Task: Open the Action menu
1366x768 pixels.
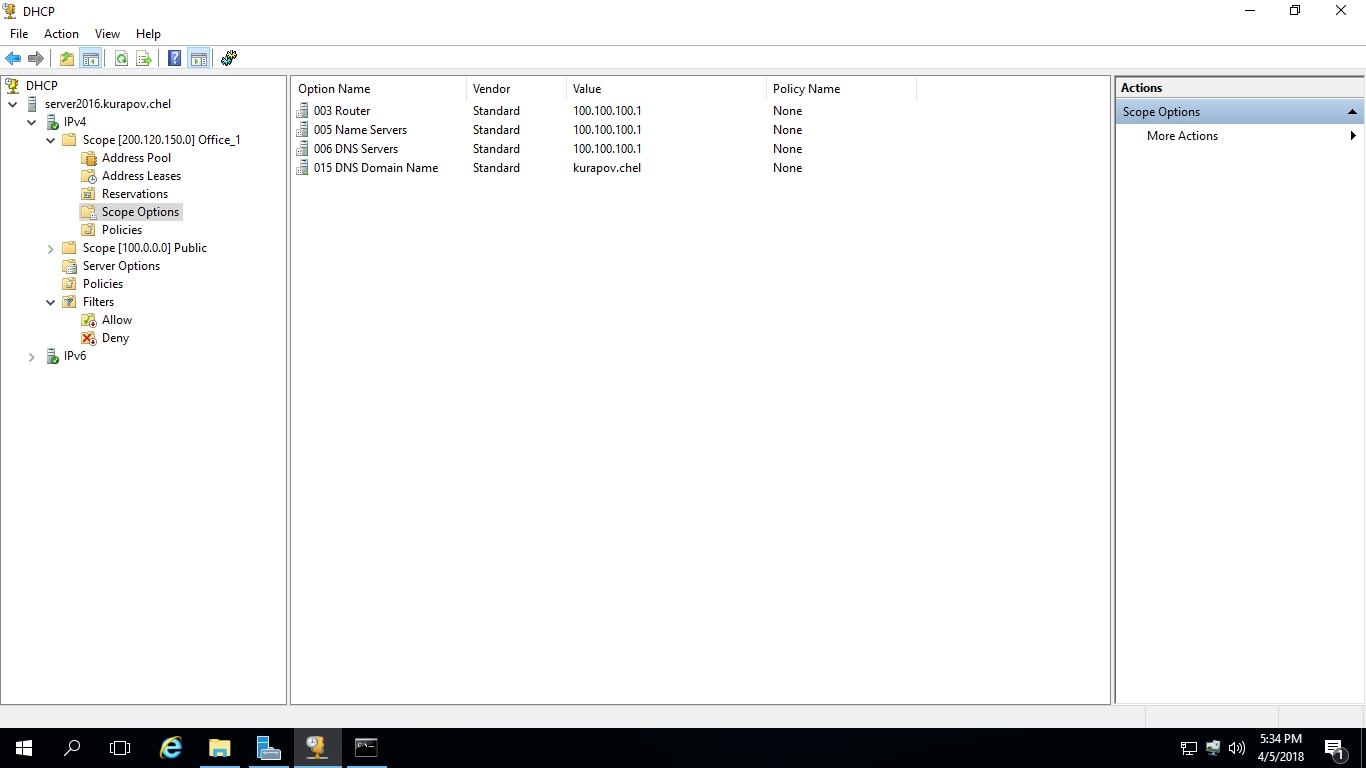Action: click(x=61, y=34)
